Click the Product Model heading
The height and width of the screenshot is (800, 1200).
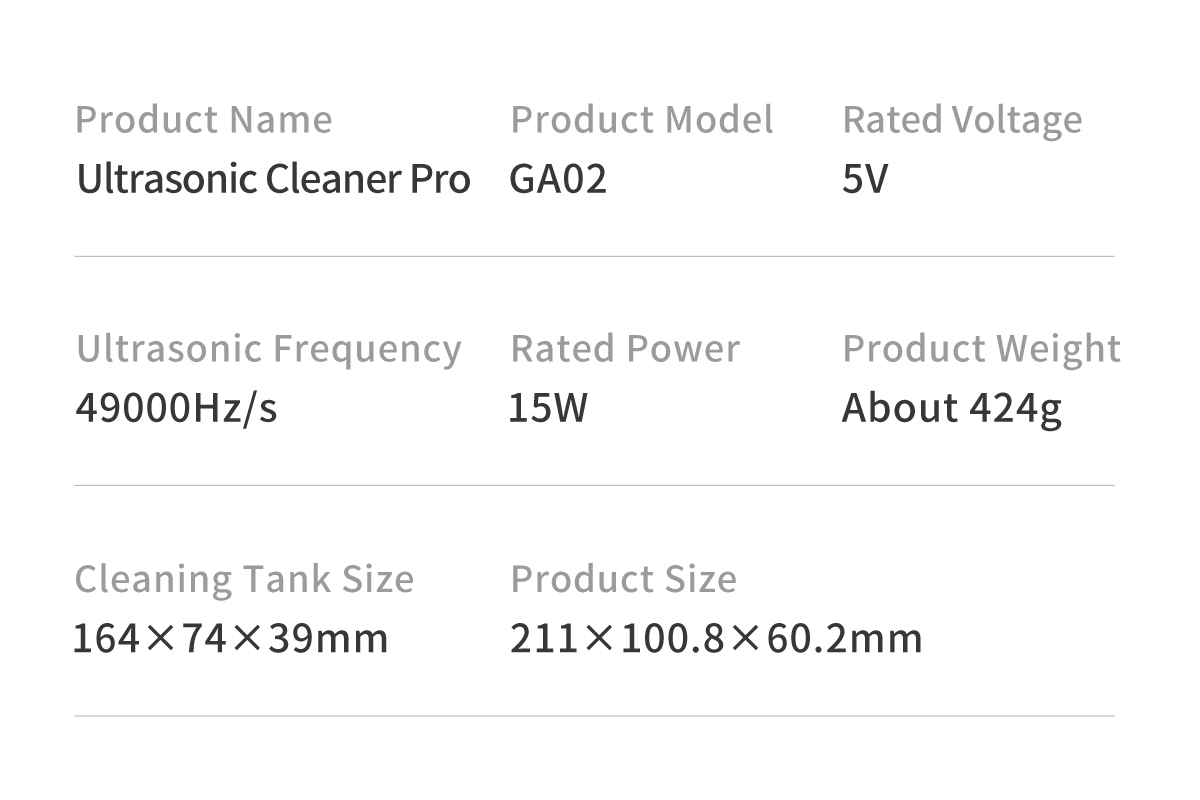click(641, 120)
